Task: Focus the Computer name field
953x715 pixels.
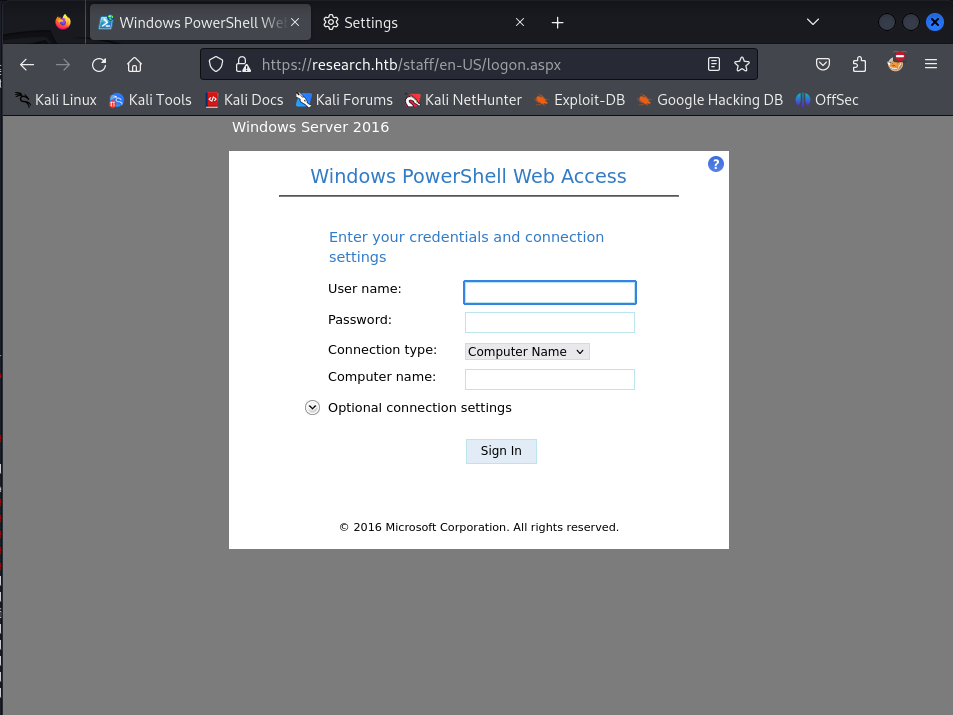Action: pos(550,379)
